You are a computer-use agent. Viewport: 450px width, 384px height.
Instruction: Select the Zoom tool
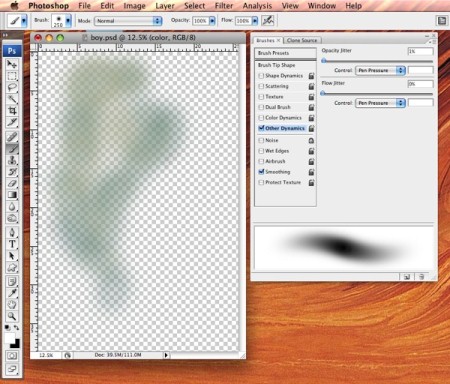(12, 316)
